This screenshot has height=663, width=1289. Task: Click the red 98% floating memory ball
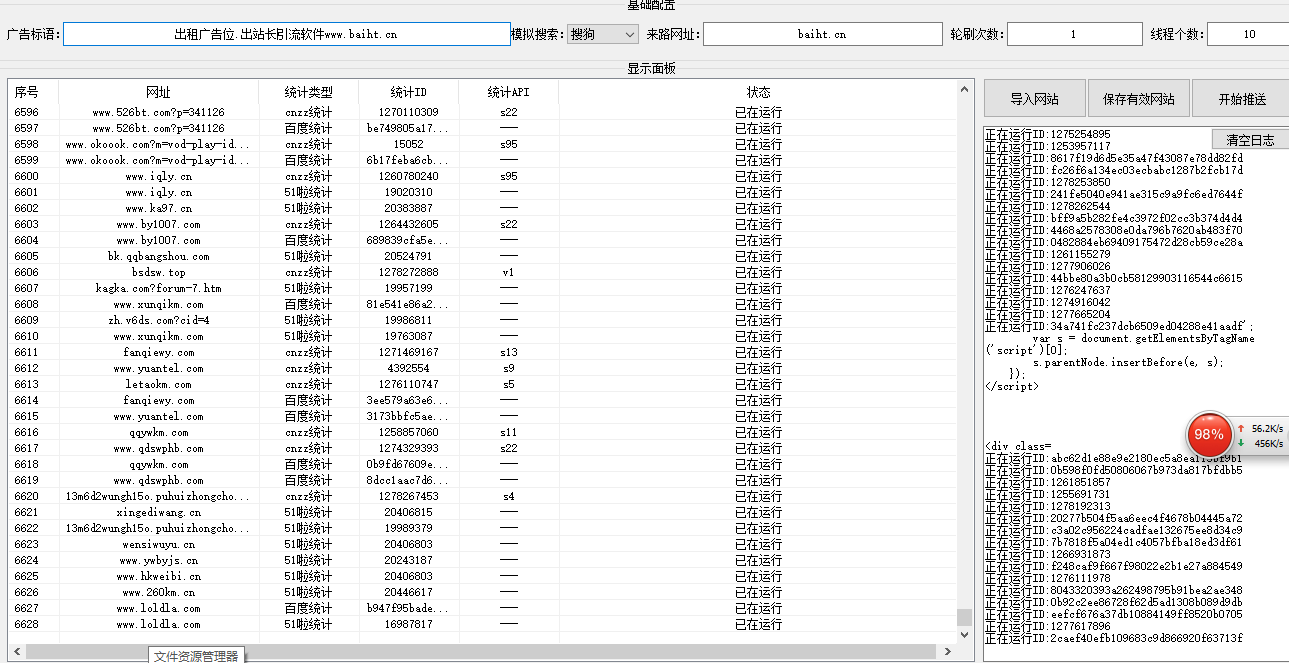1208,435
